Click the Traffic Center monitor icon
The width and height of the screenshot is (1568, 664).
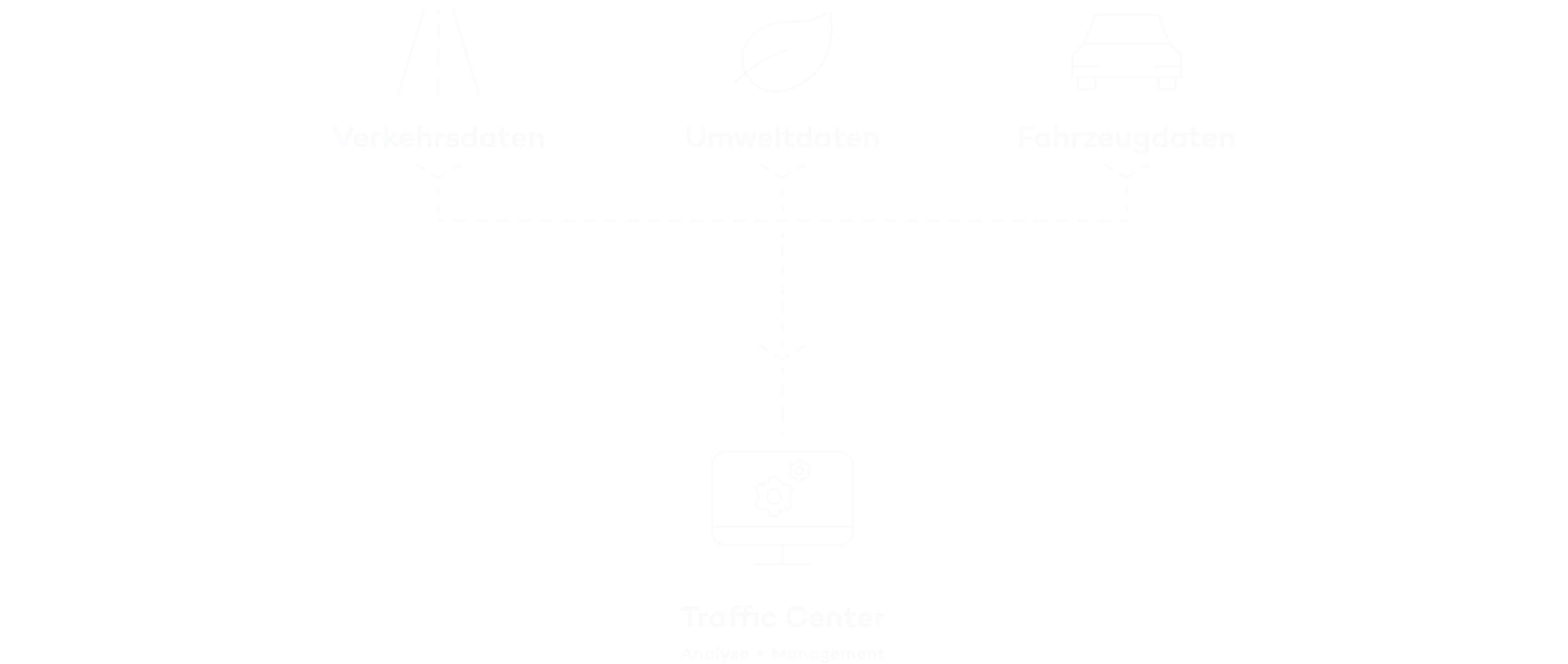point(784,510)
